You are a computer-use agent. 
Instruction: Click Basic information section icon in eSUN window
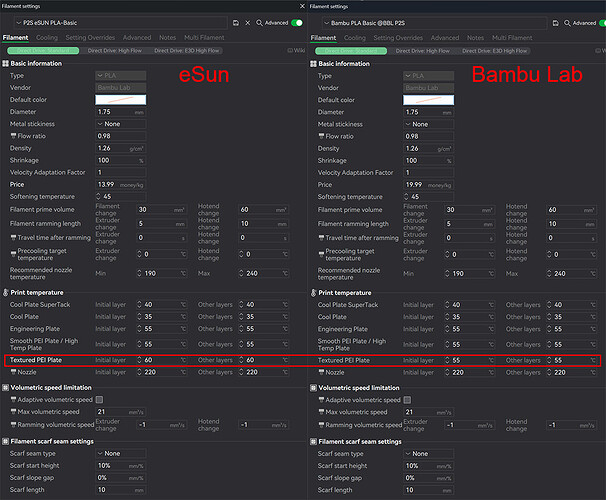(x=5, y=63)
